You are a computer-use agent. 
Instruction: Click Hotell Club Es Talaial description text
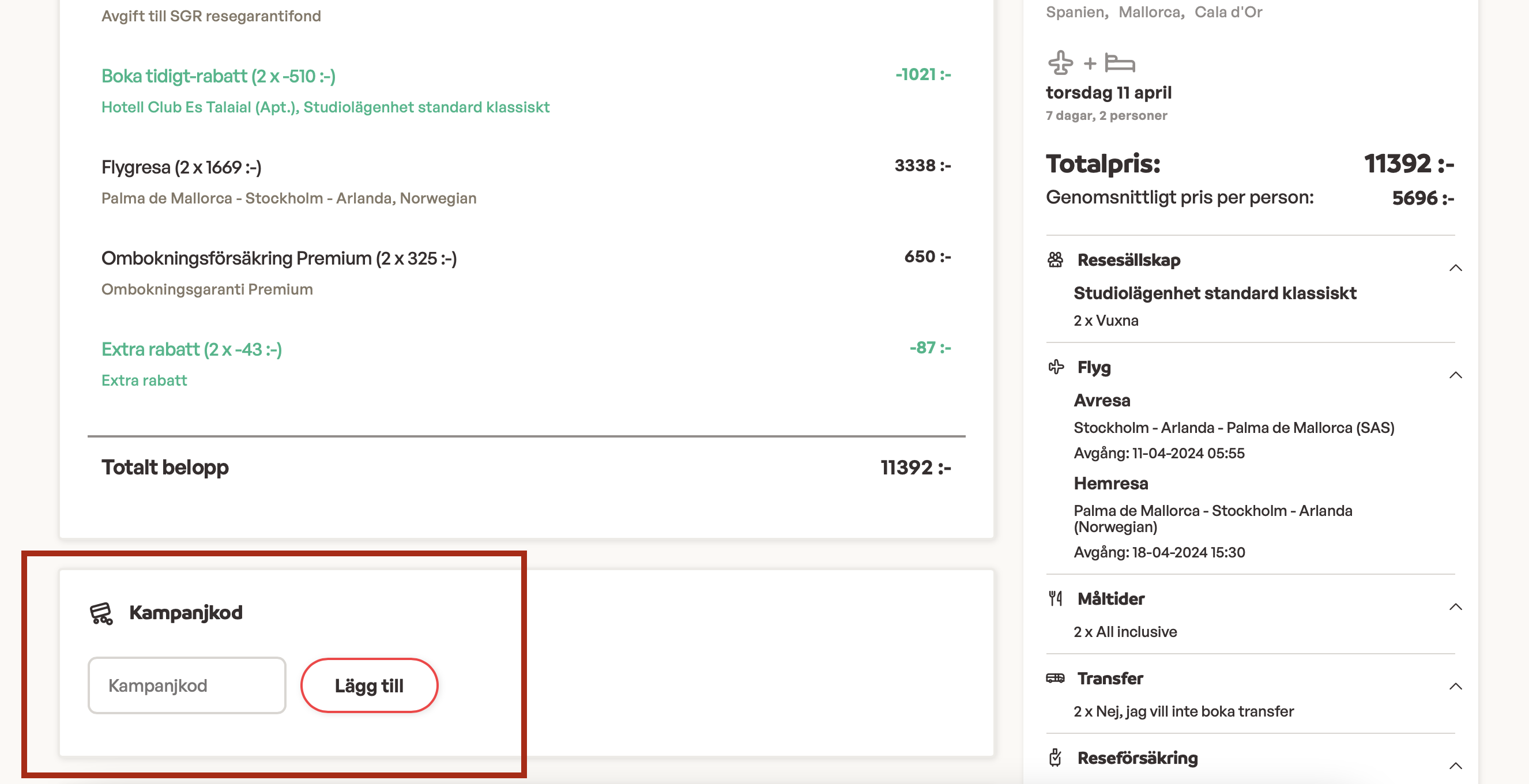(x=325, y=107)
